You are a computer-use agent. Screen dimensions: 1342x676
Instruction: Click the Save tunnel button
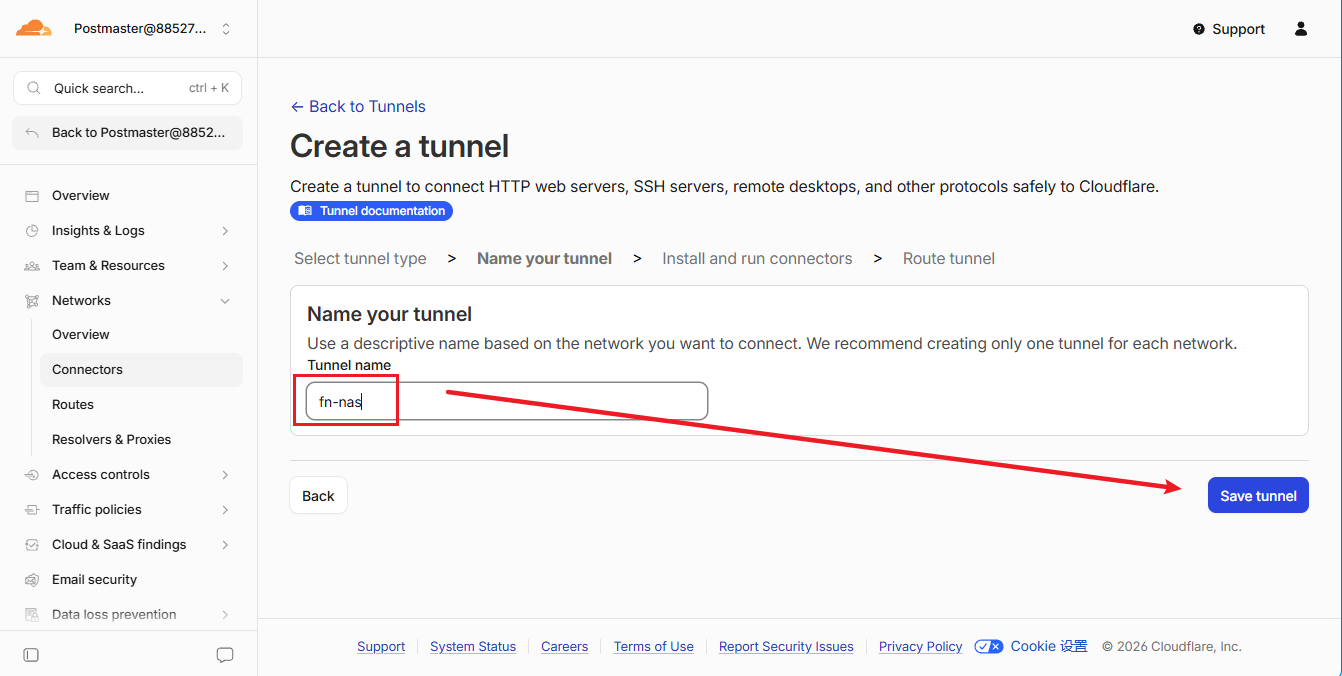coord(1258,495)
